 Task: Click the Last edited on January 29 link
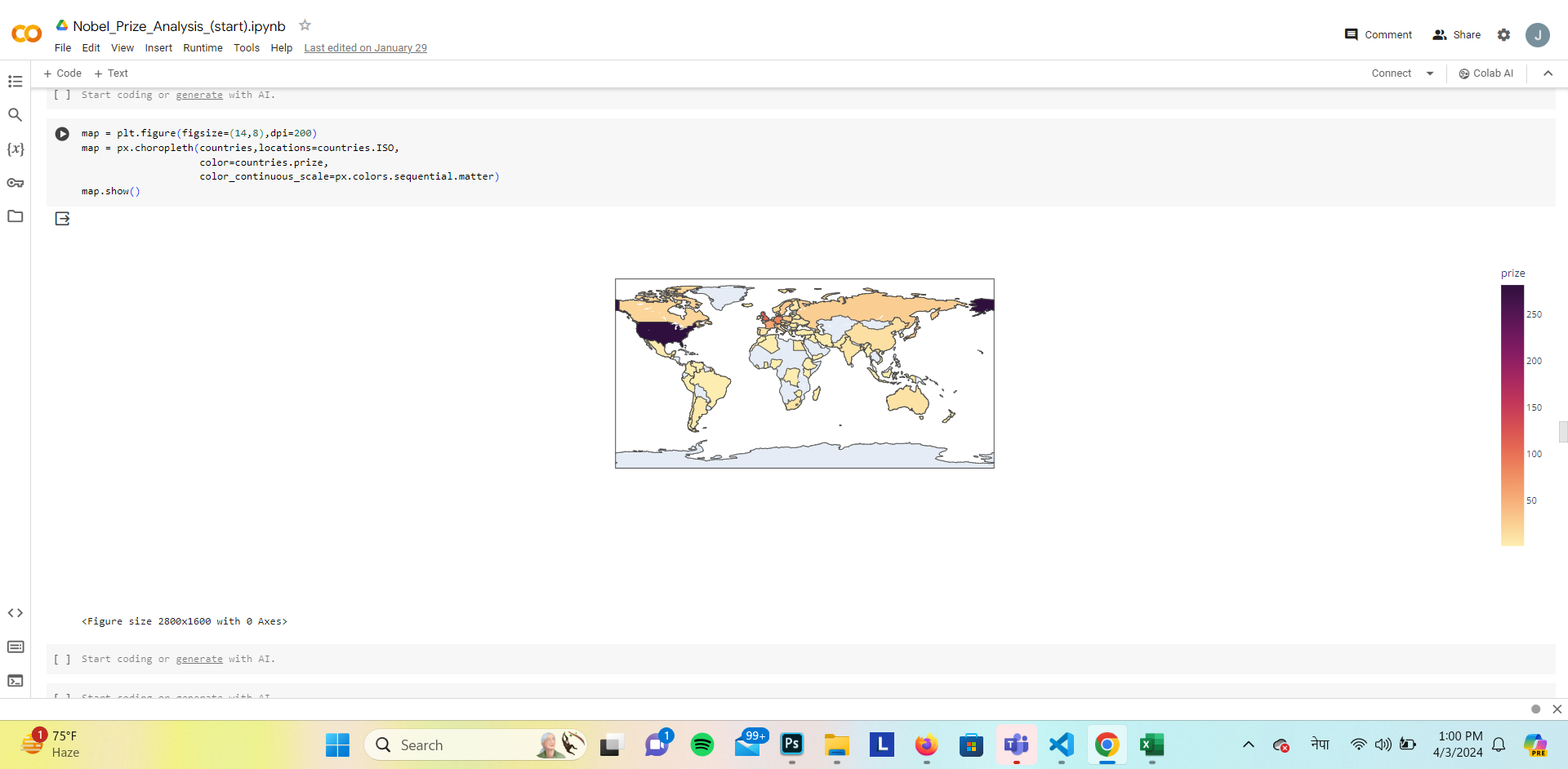click(365, 48)
